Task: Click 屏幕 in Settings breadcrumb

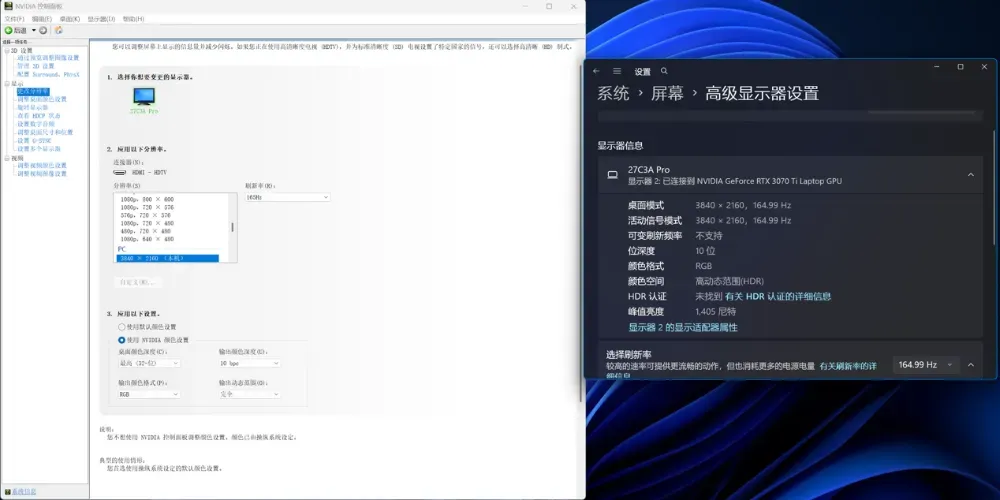Action: click(667, 93)
